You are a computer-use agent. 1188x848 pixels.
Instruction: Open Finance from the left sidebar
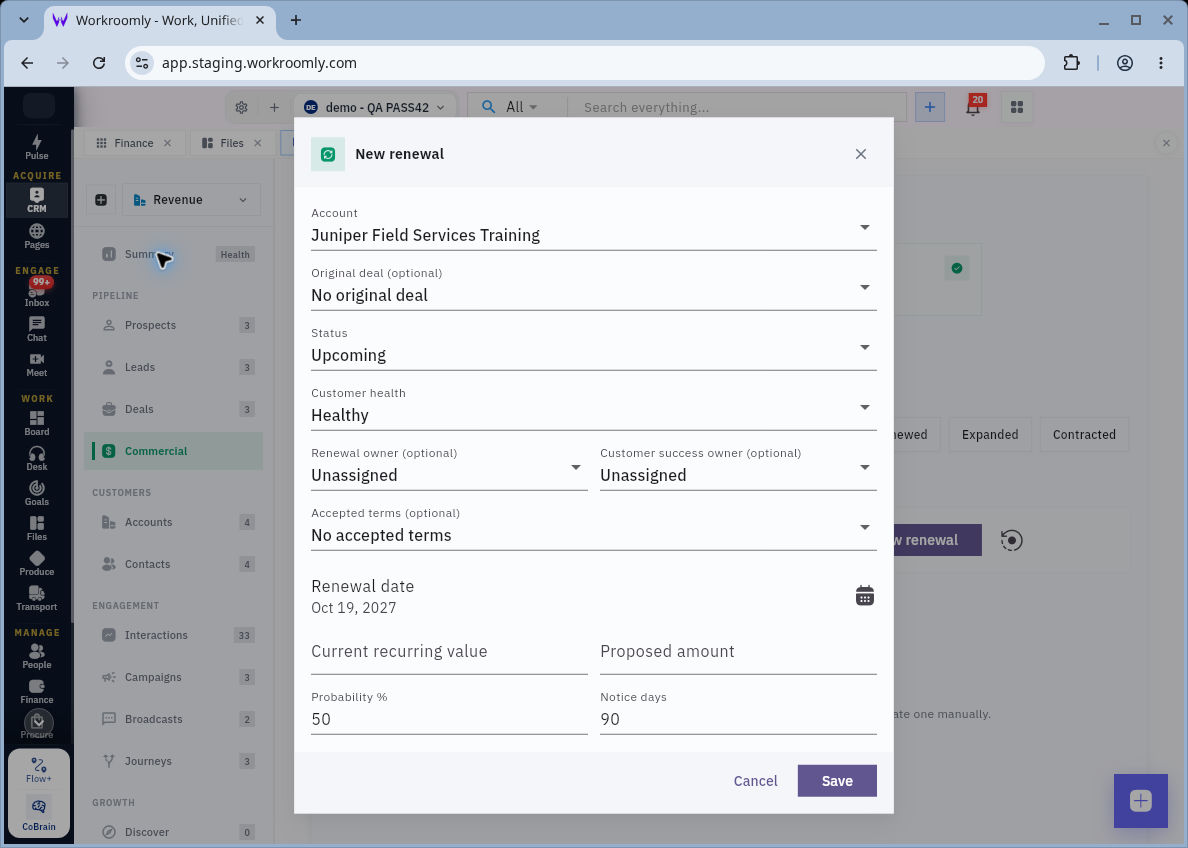pyautogui.click(x=36, y=691)
